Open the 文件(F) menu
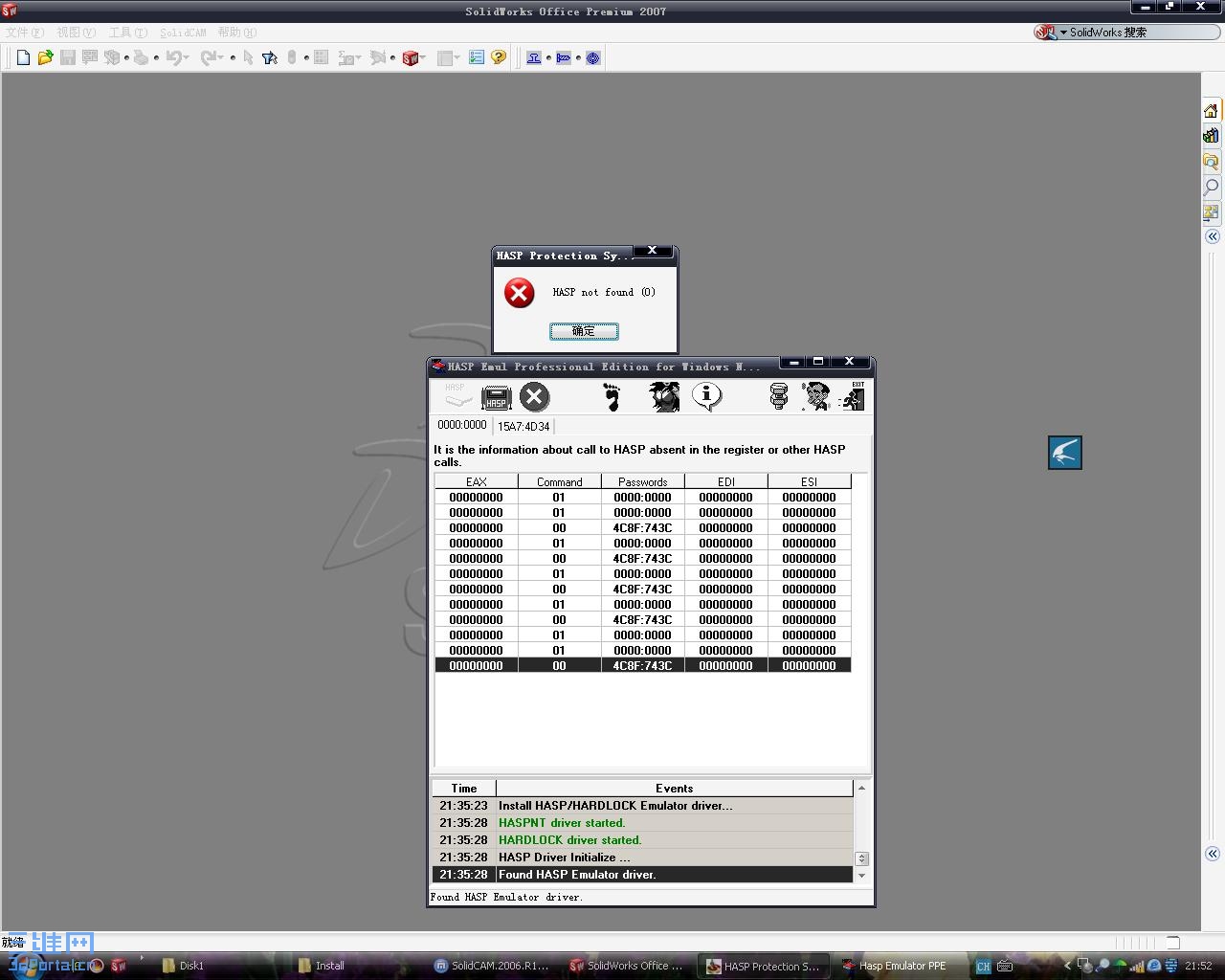Viewport: 1225px width, 980px height. tap(25, 33)
